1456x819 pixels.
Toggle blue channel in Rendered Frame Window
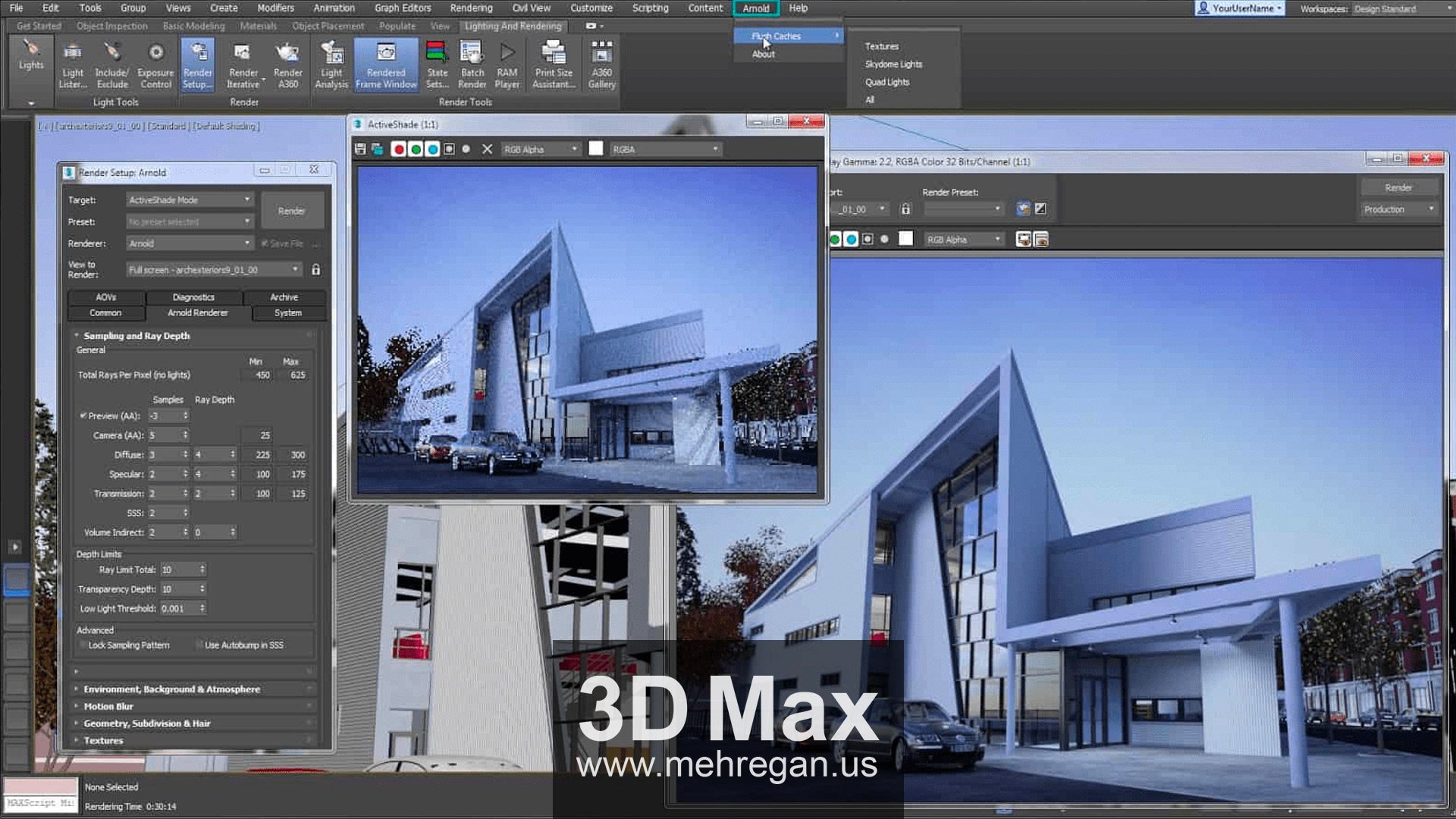[x=851, y=240]
